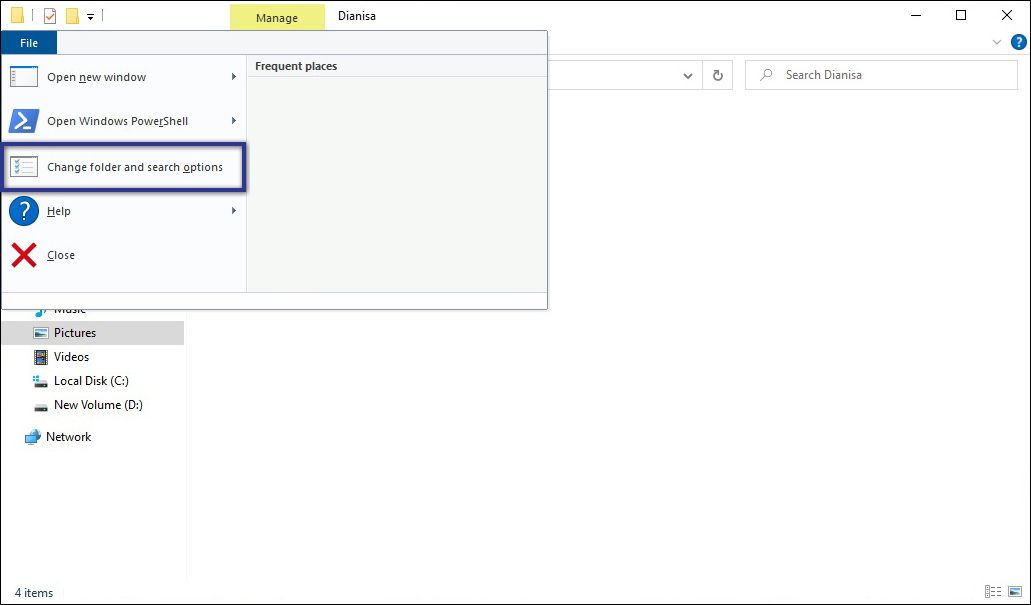The height and width of the screenshot is (605, 1031).
Task: Select the Open new window icon
Action: tap(23, 77)
